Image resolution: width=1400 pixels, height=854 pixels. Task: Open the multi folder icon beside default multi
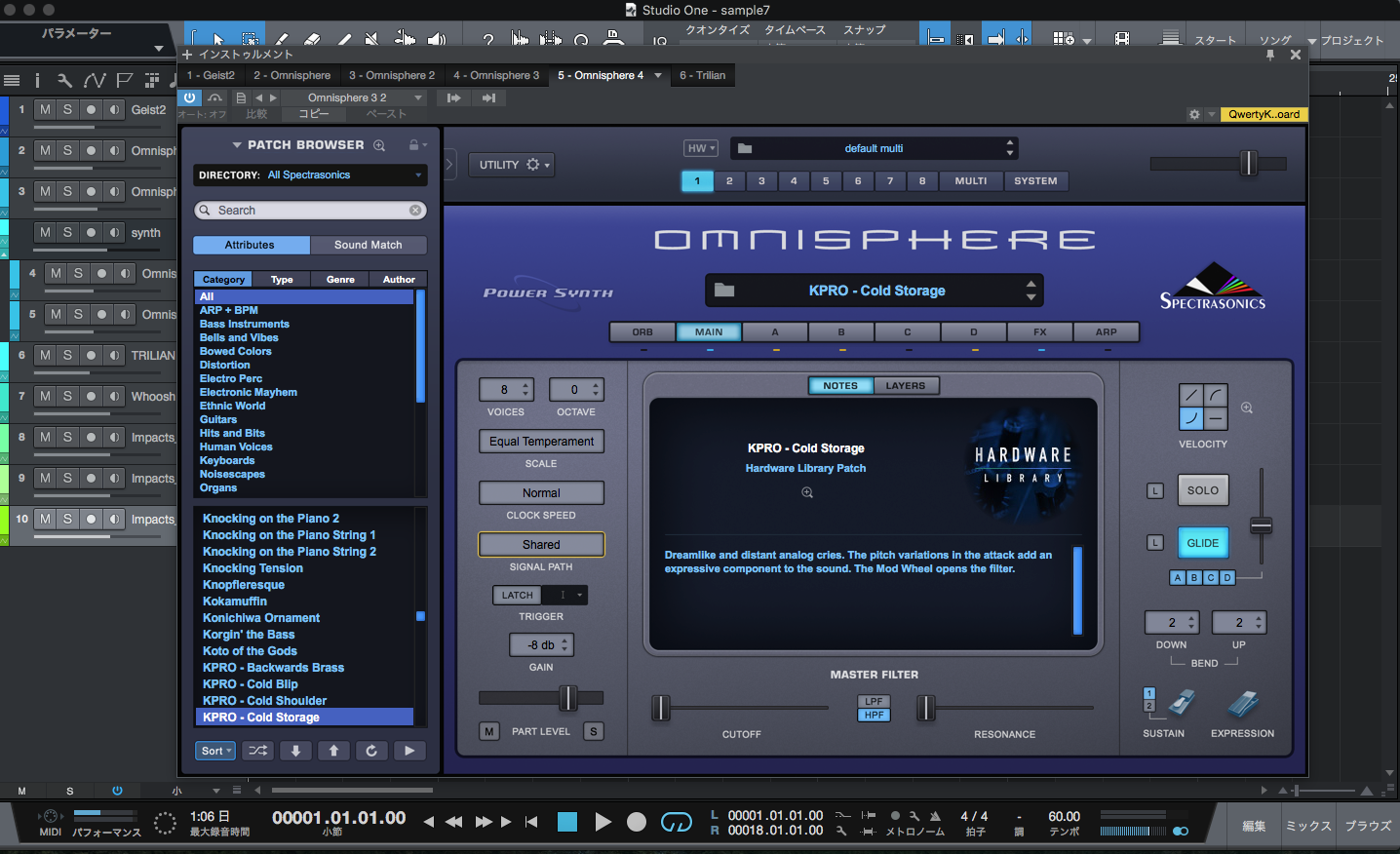click(x=745, y=148)
